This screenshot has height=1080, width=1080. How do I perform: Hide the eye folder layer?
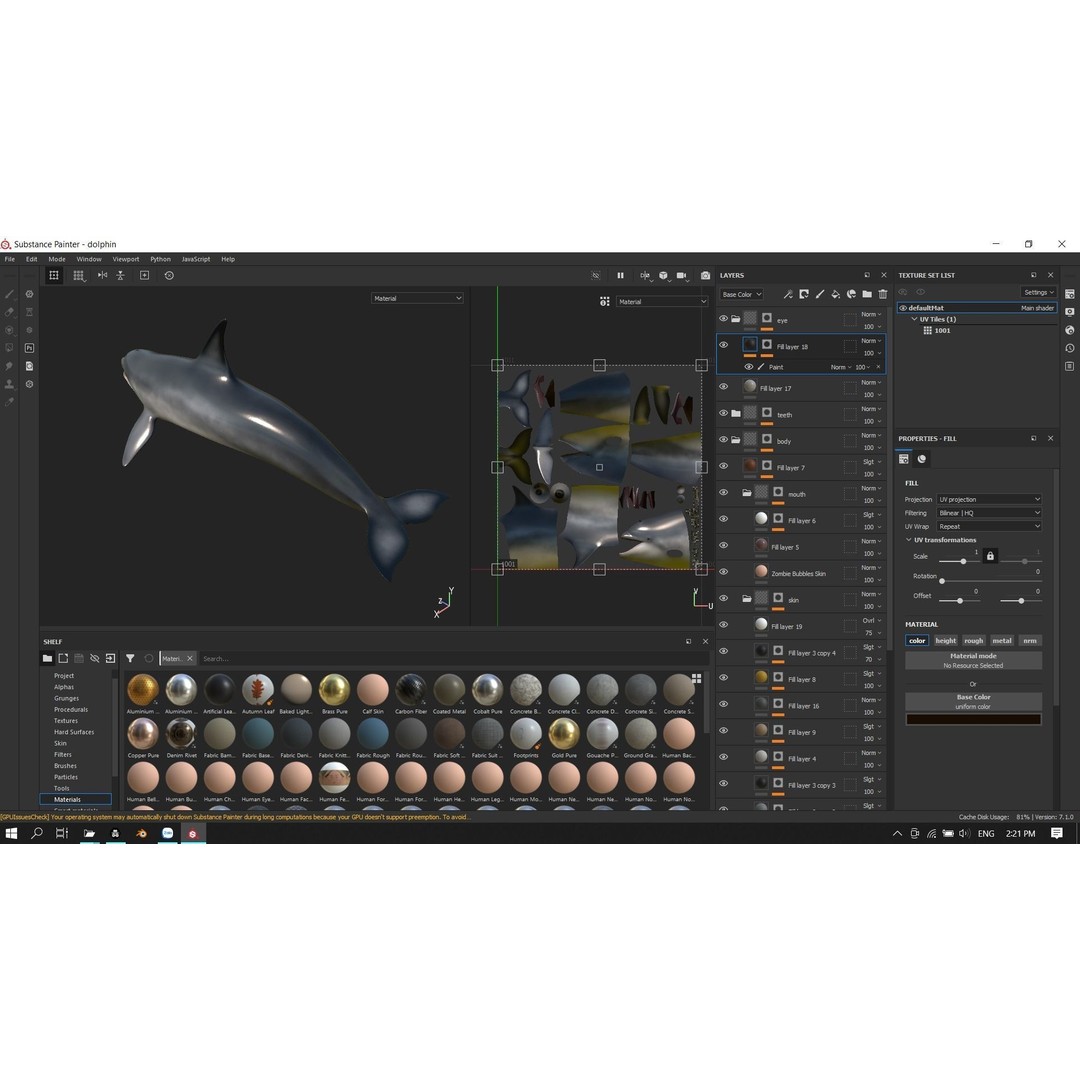coord(723,319)
